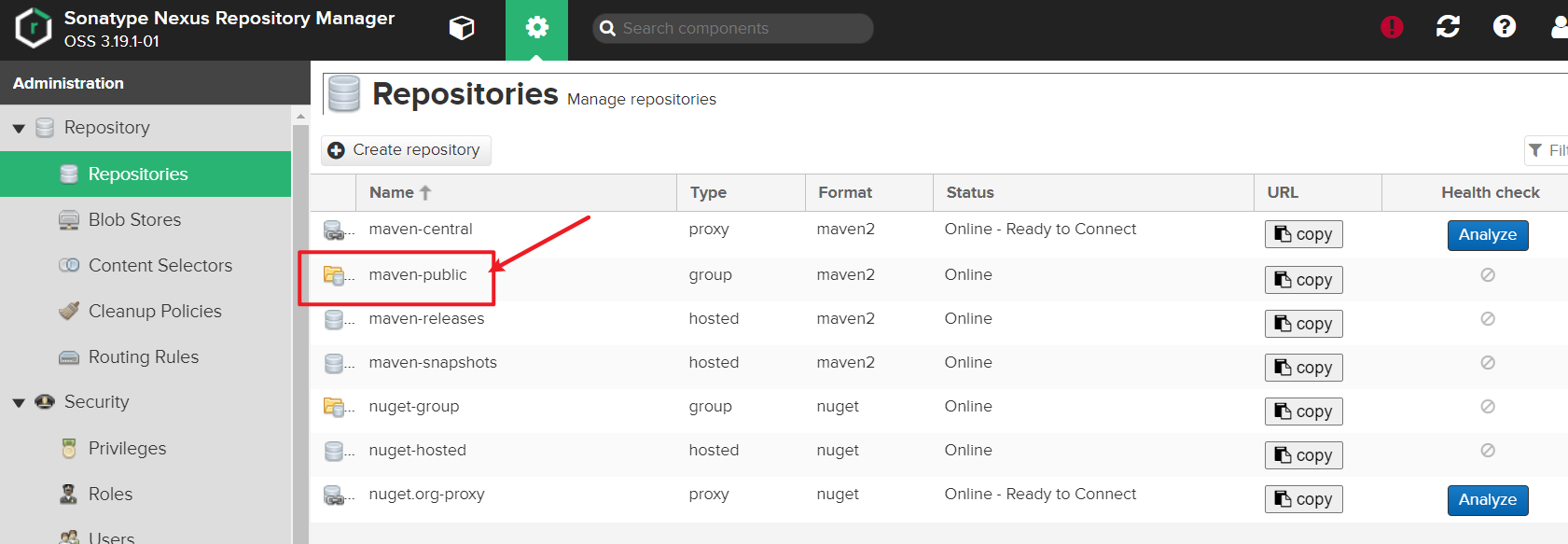Click the Content Selectors icon
1568x544 pixels.
coord(69,265)
